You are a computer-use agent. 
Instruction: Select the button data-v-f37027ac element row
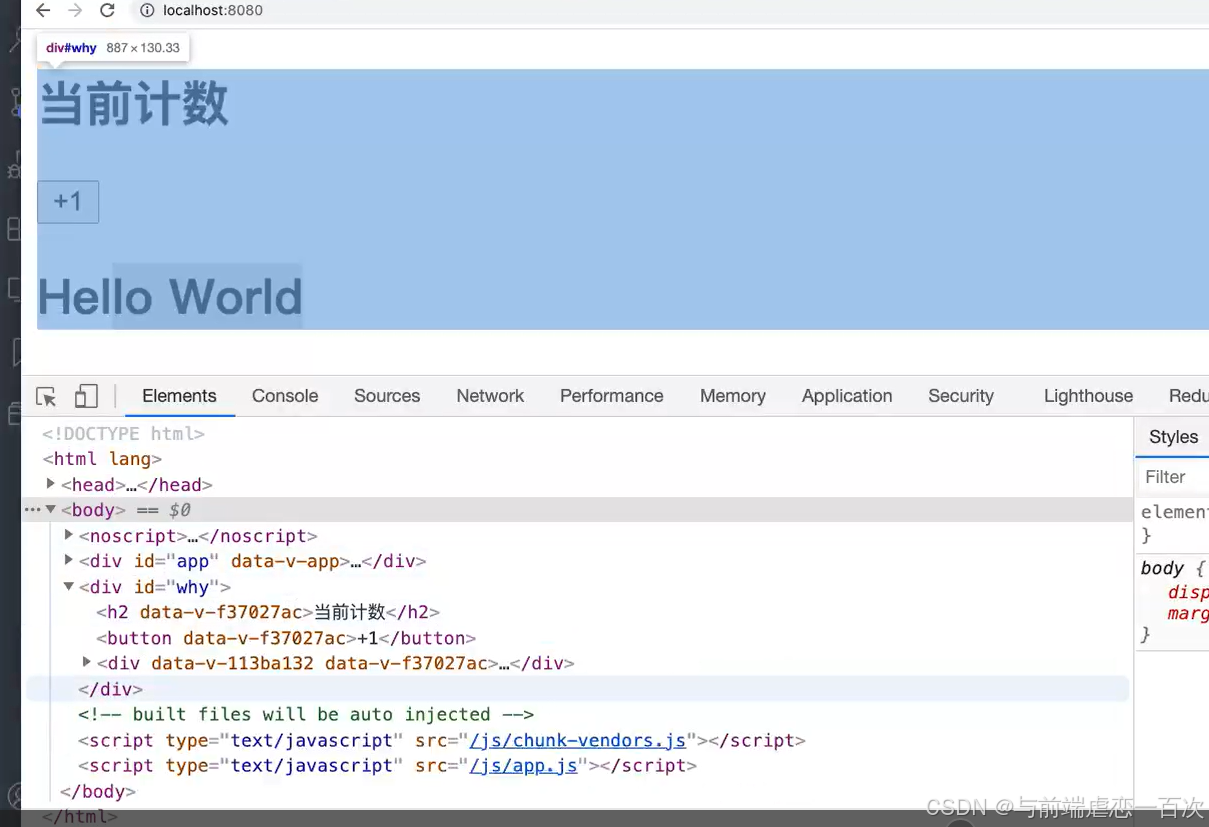286,638
